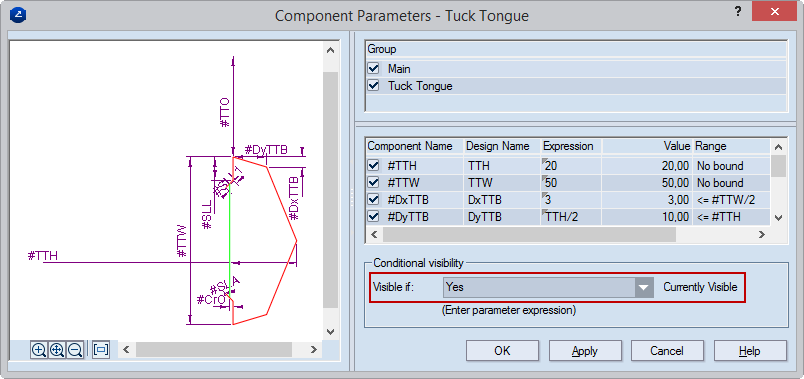Toggle the #DxTTB parameter checkbox

373,200
